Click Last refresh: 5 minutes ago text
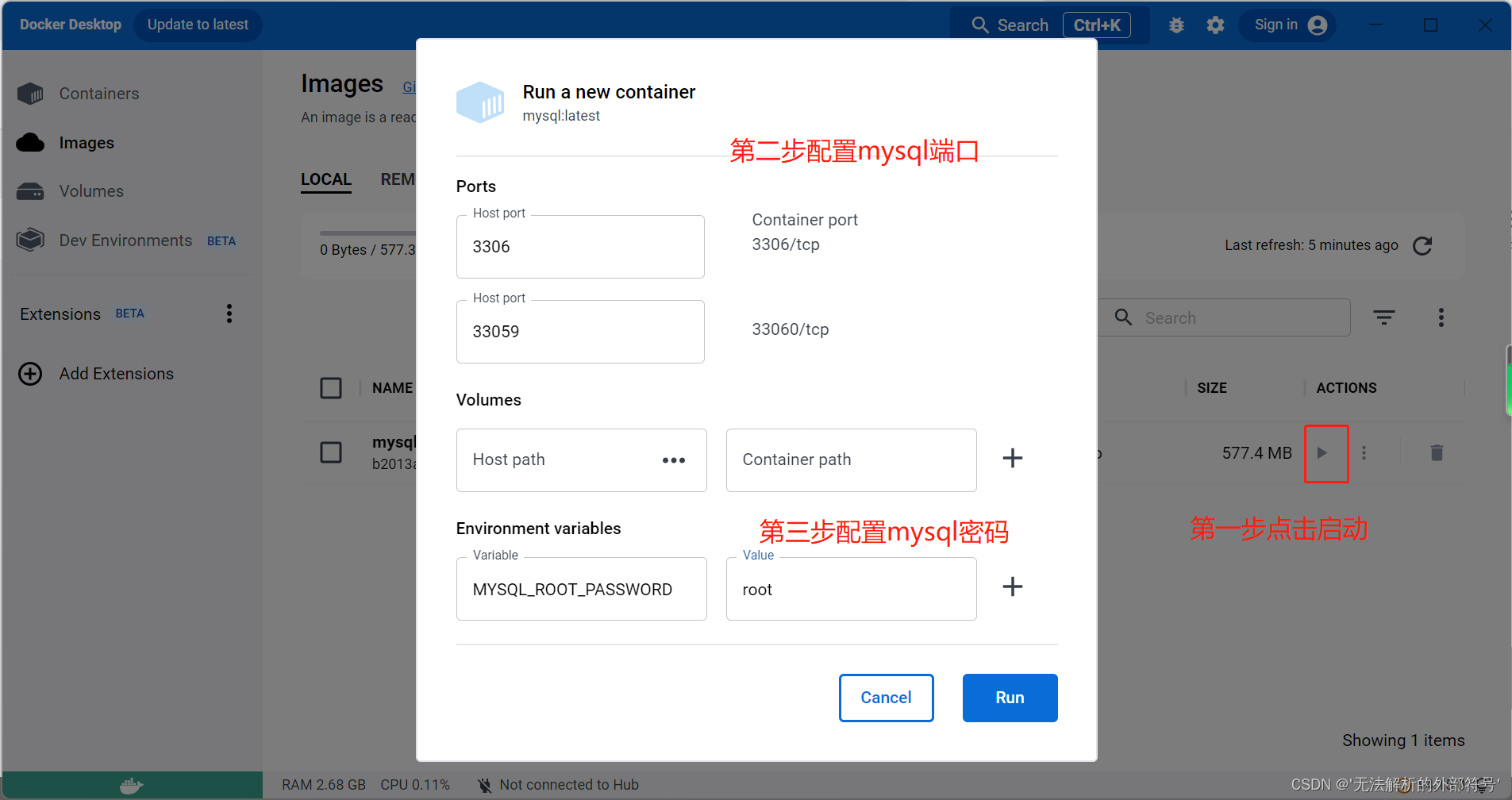 click(x=1311, y=245)
